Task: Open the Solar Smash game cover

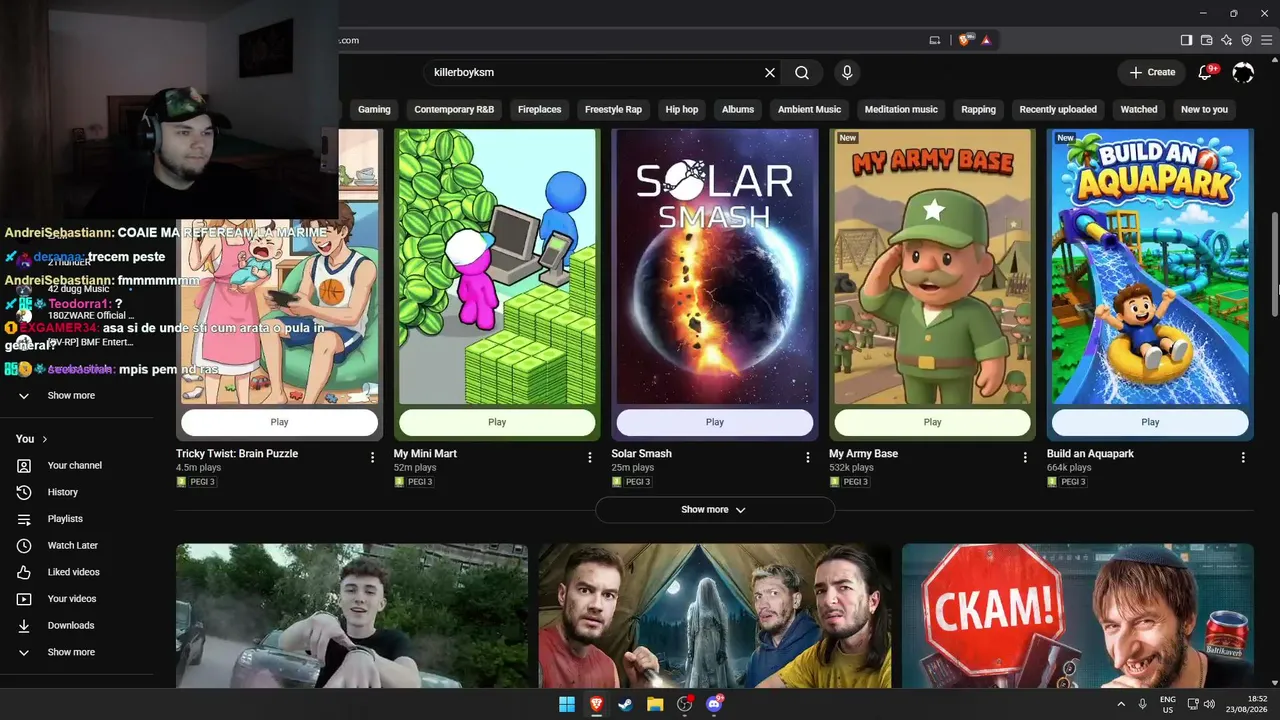Action: 715,266
